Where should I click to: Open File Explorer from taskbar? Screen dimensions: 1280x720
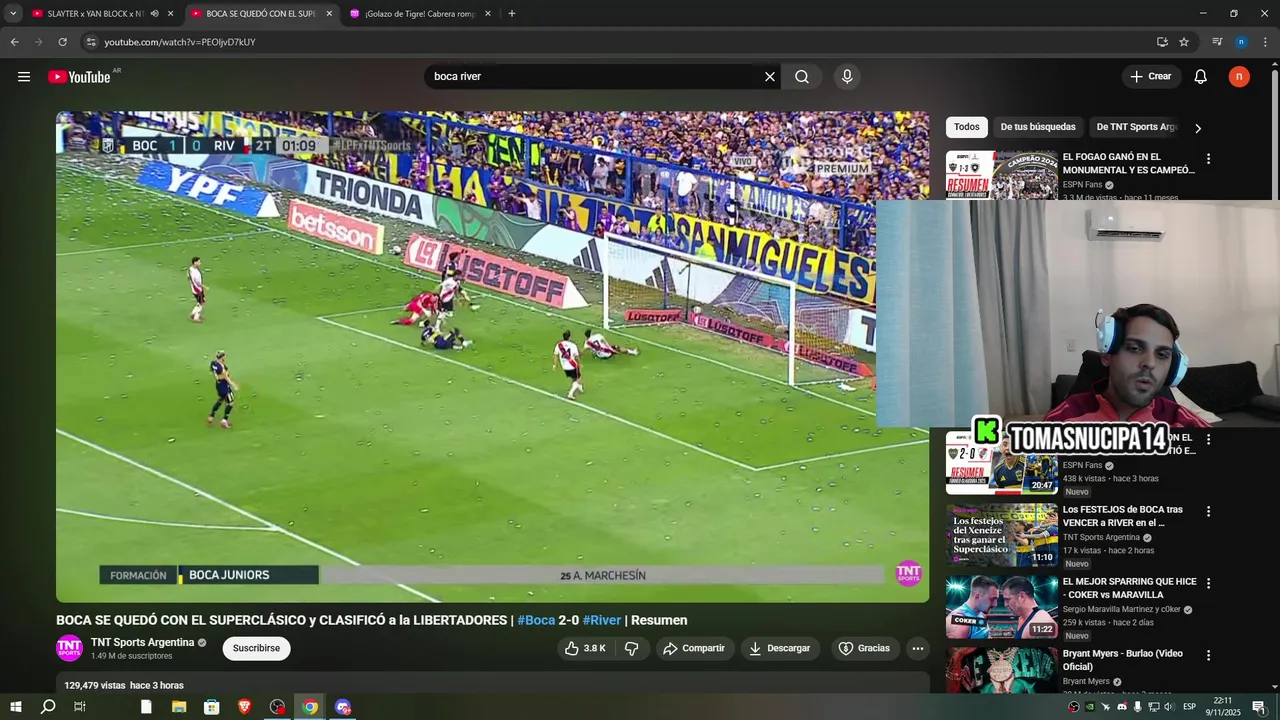click(x=179, y=707)
